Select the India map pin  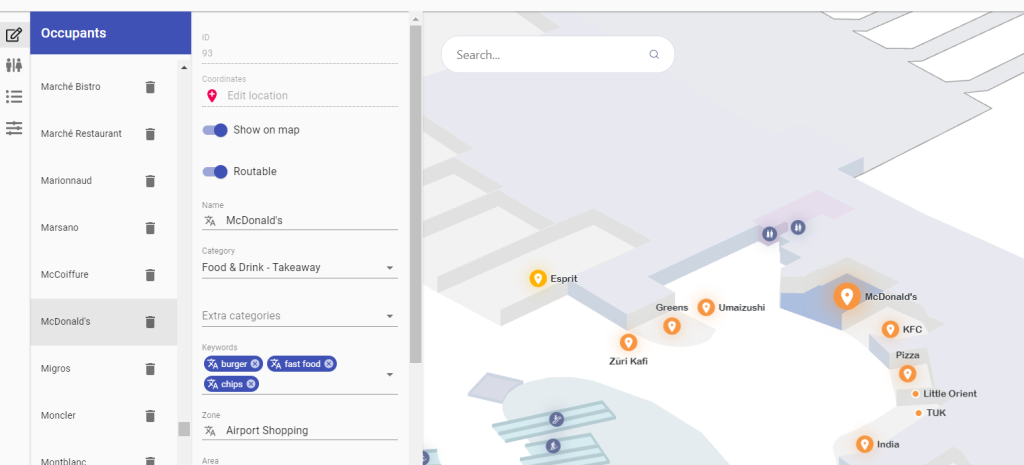(865, 445)
